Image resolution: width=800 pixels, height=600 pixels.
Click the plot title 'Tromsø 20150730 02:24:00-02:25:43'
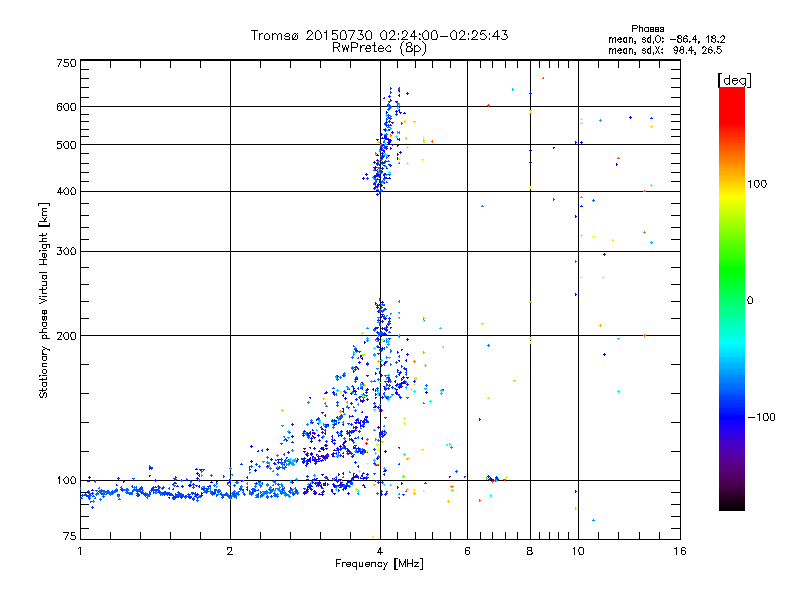379,35
